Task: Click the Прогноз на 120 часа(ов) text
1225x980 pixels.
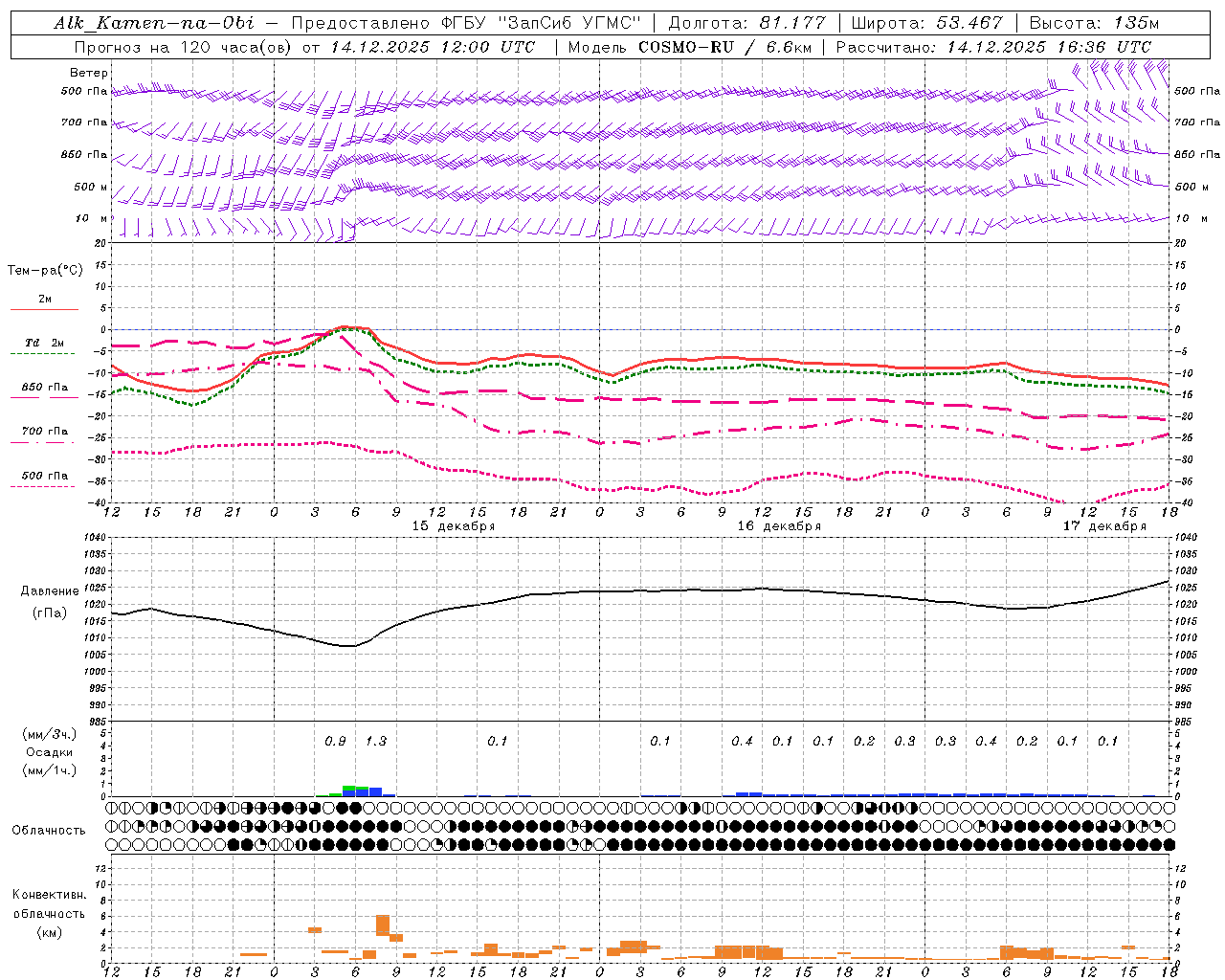Action: (x=183, y=47)
